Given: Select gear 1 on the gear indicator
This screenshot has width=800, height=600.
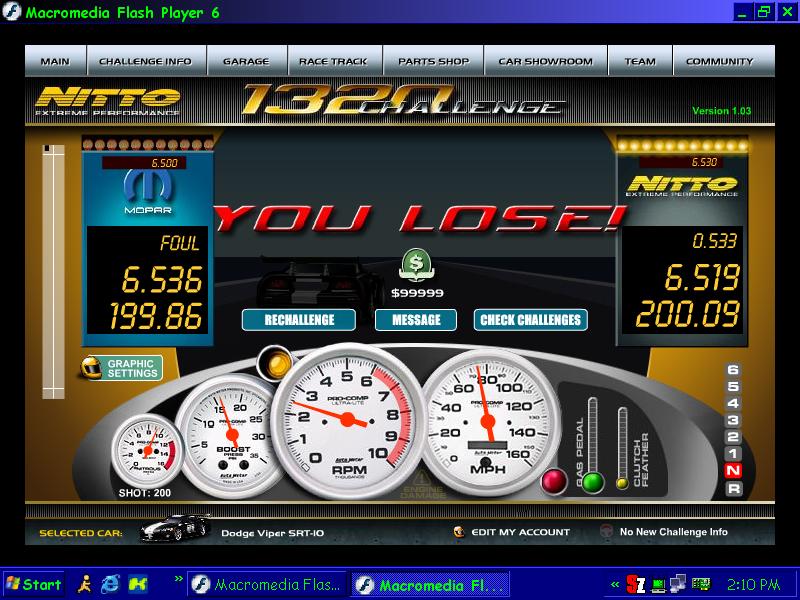Looking at the screenshot, I should pyautogui.click(x=733, y=454).
